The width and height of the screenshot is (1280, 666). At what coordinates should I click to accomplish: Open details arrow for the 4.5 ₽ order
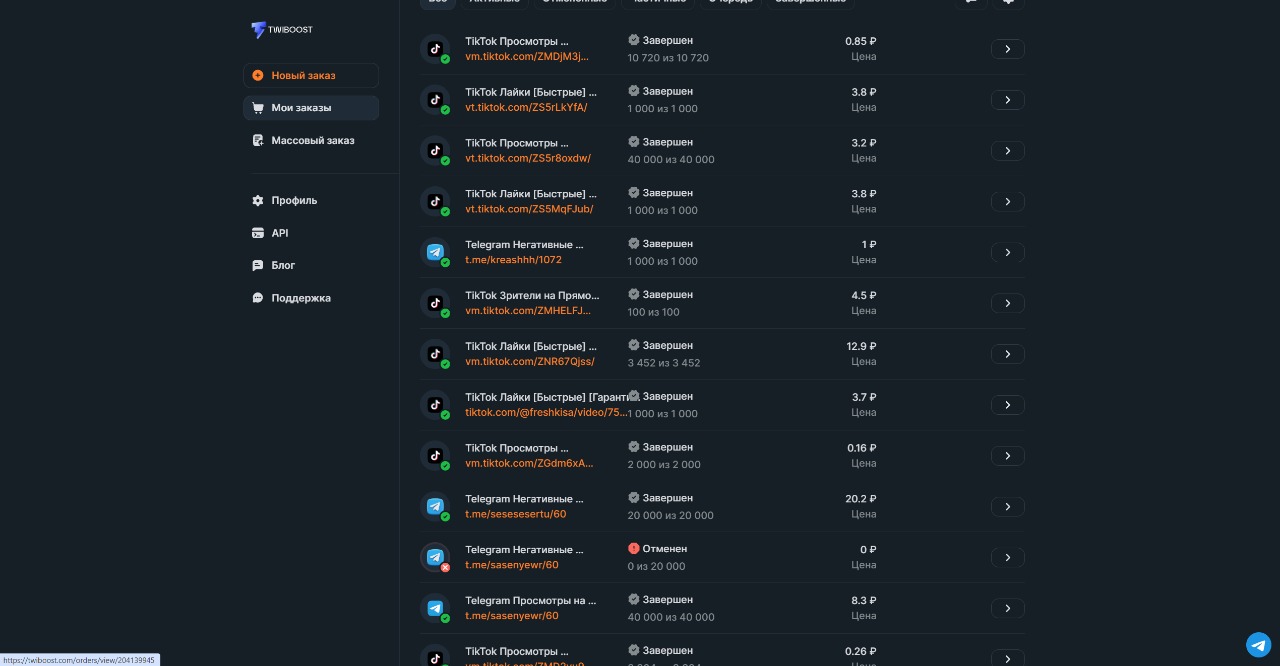(1007, 303)
